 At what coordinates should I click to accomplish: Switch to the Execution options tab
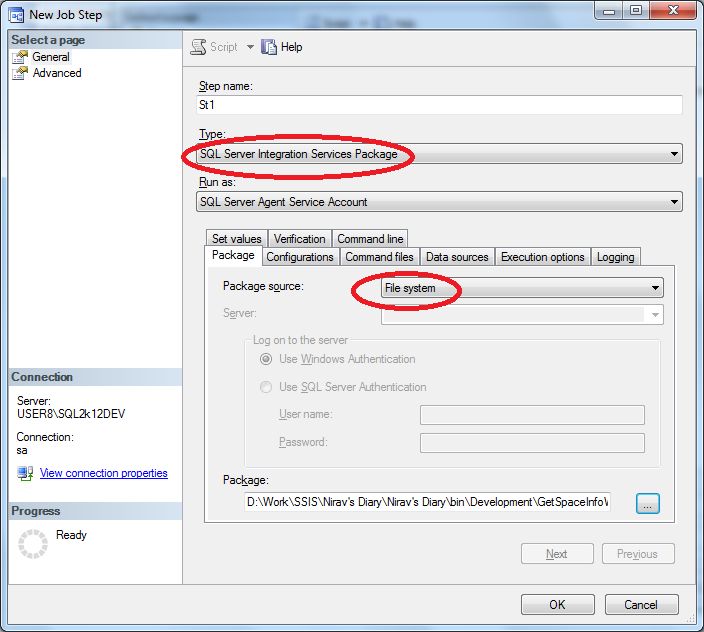(x=543, y=257)
